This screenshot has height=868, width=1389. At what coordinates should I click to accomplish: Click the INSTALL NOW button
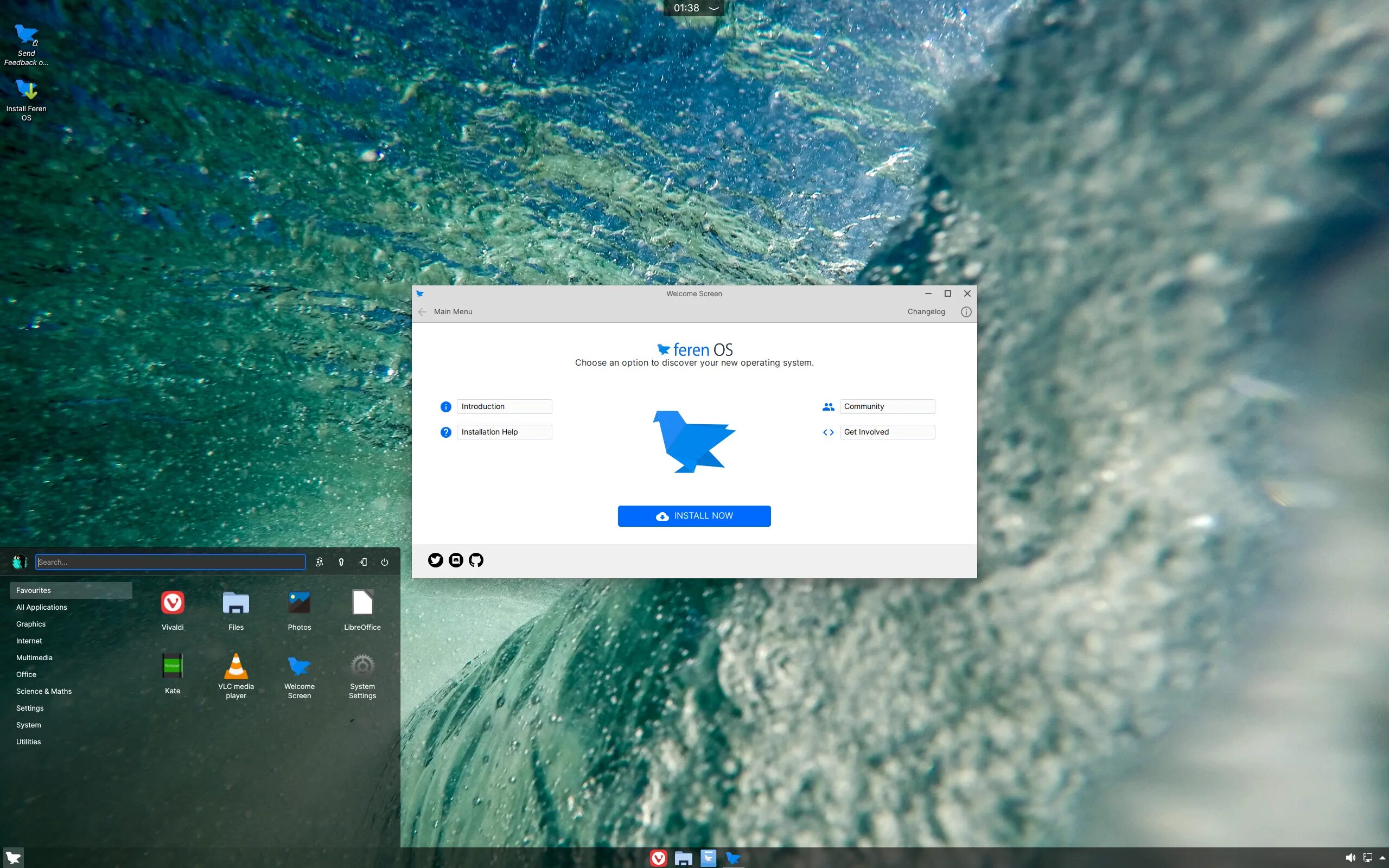click(x=694, y=515)
